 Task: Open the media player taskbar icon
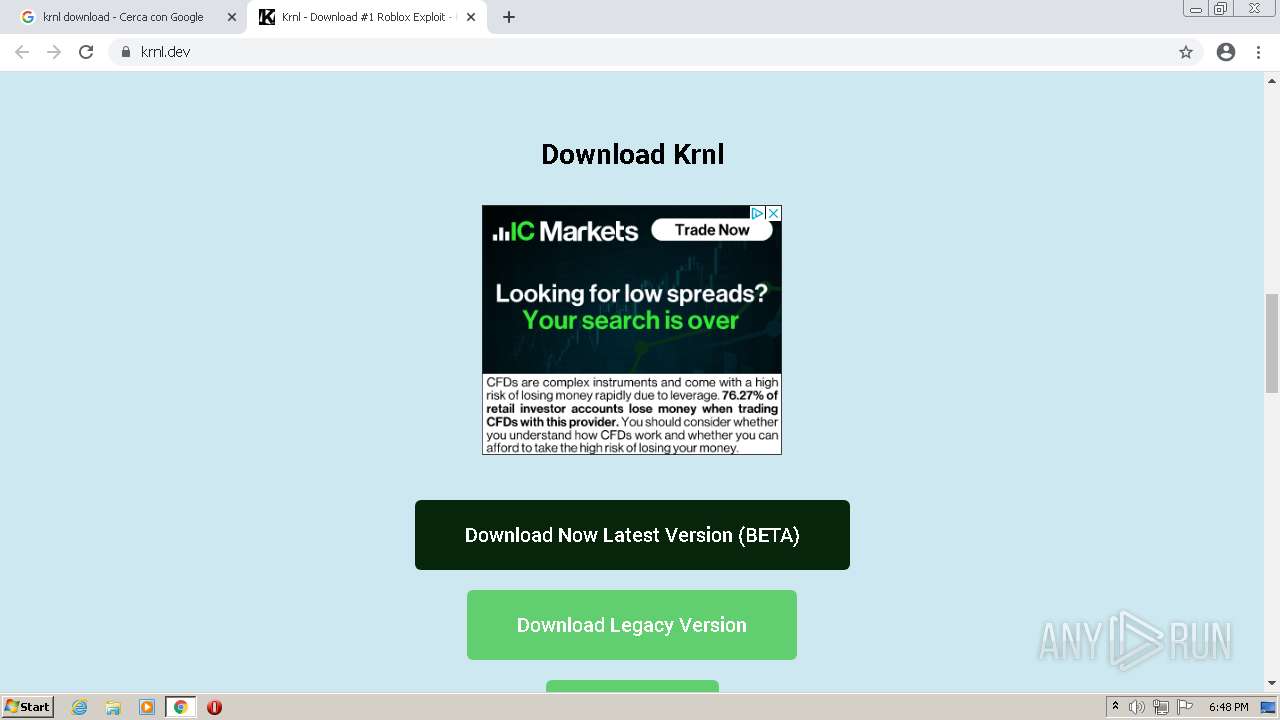tap(147, 707)
